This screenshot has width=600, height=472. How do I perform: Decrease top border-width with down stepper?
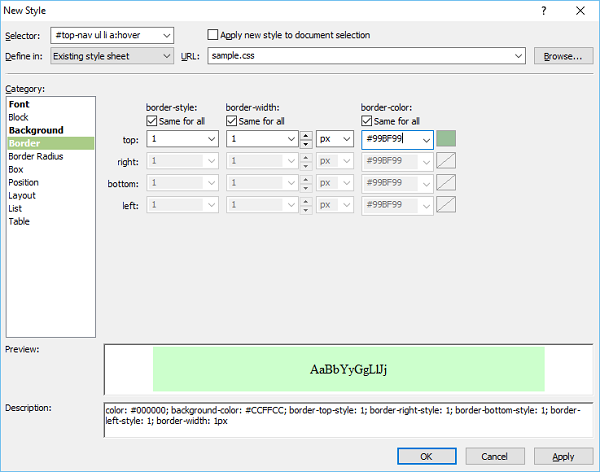(x=306, y=144)
